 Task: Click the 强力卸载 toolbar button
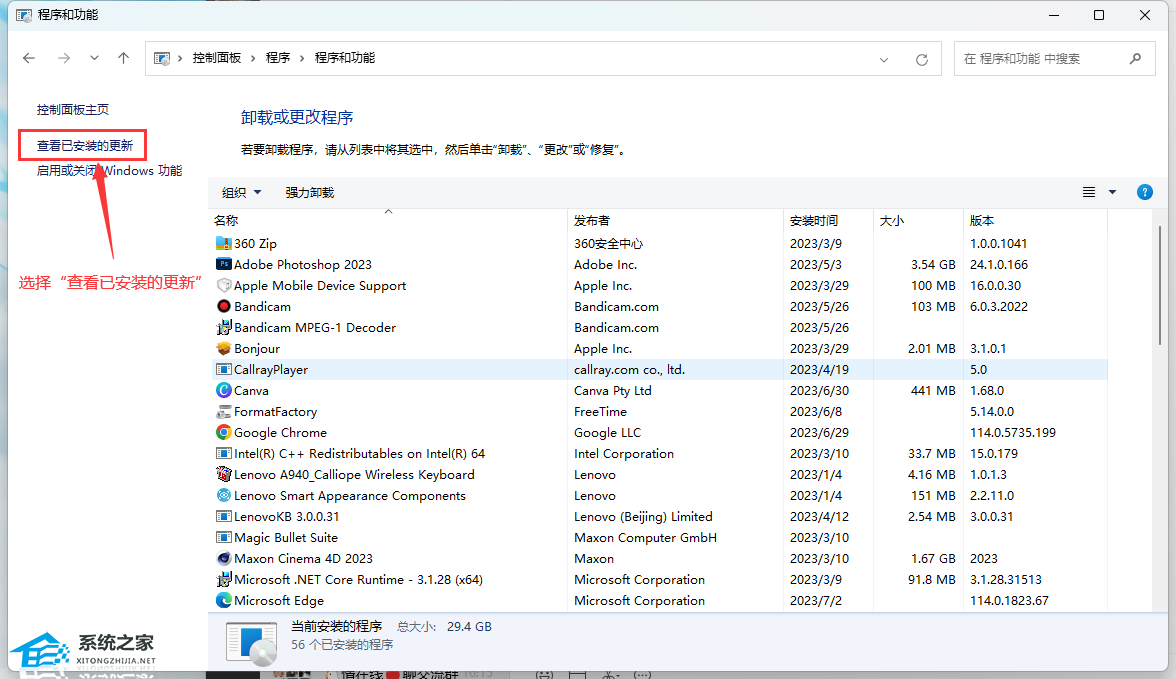pos(309,193)
